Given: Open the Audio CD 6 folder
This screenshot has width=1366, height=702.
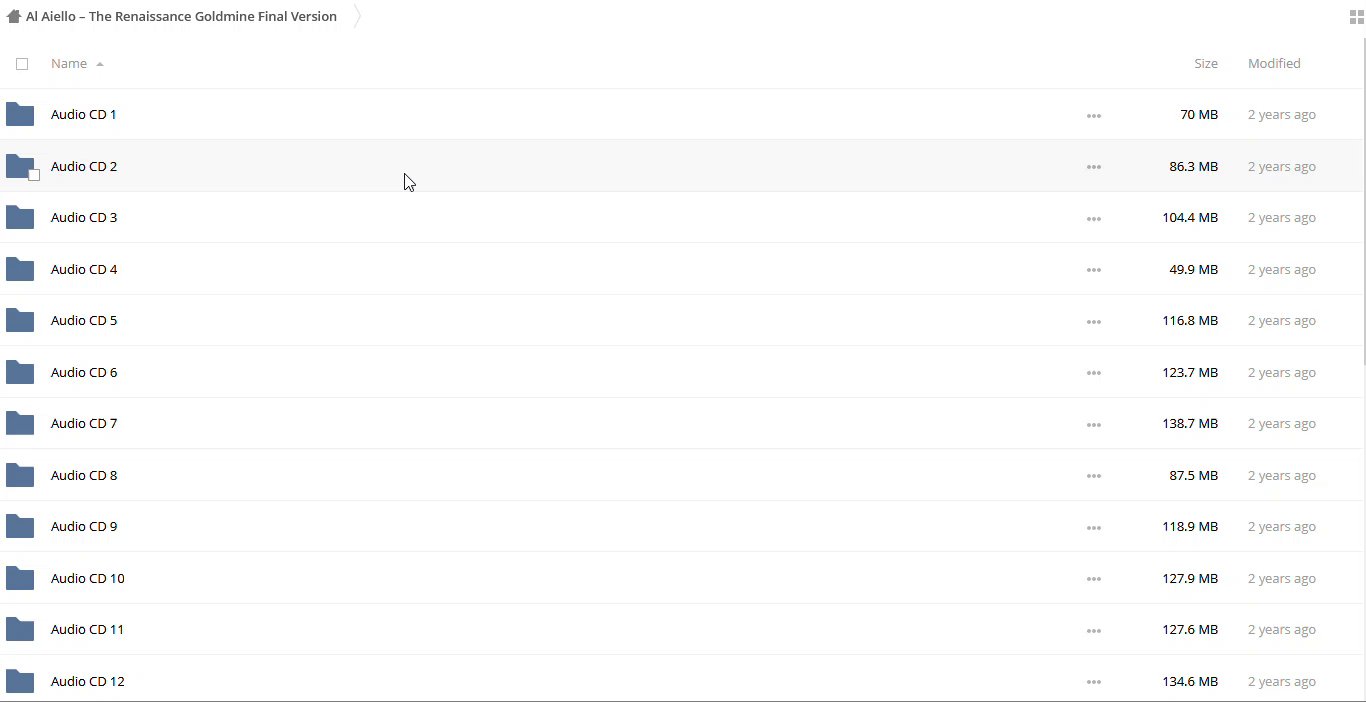Looking at the screenshot, I should click(x=84, y=372).
